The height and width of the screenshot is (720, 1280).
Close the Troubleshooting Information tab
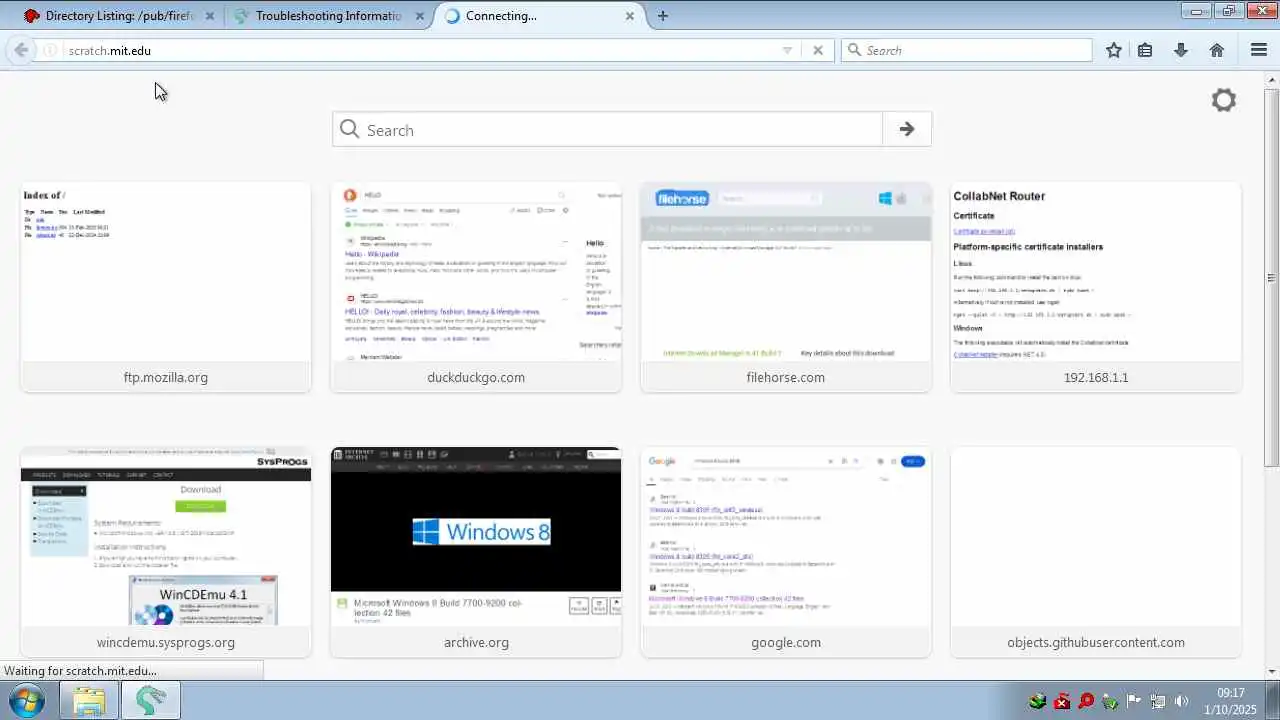coord(420,16)
